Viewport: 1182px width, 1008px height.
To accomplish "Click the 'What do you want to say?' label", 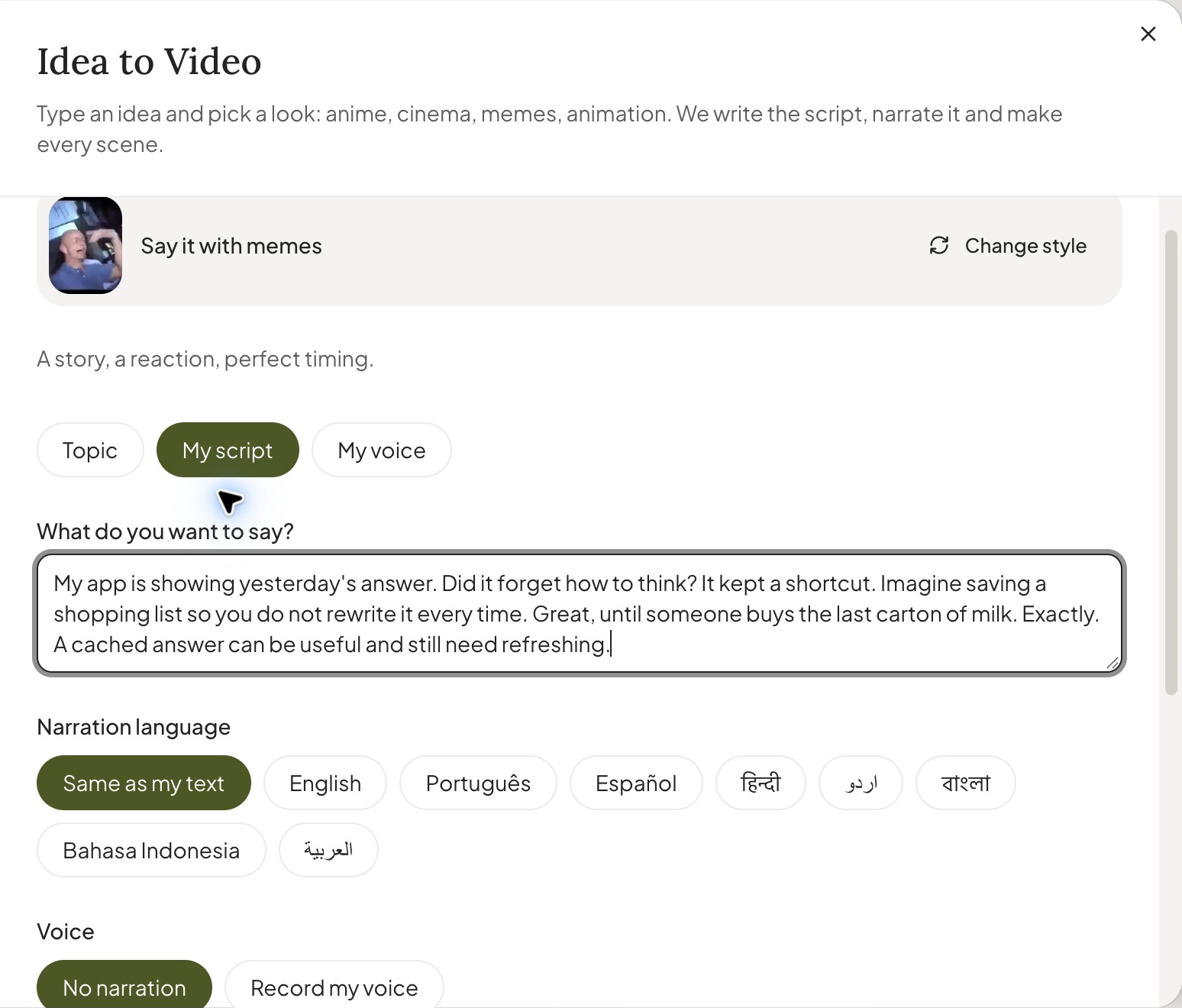I will pyautogui.click(x=166, y=531).
